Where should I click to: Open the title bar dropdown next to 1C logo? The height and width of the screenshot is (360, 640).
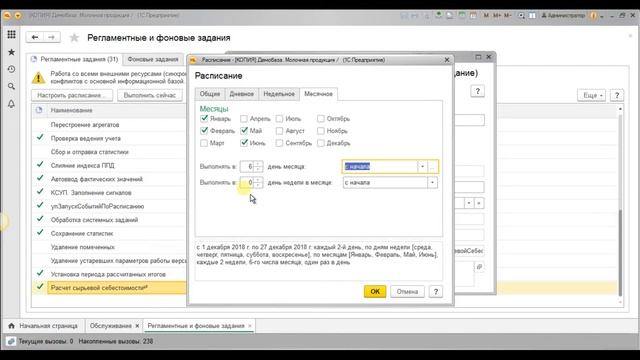(18, 16)
